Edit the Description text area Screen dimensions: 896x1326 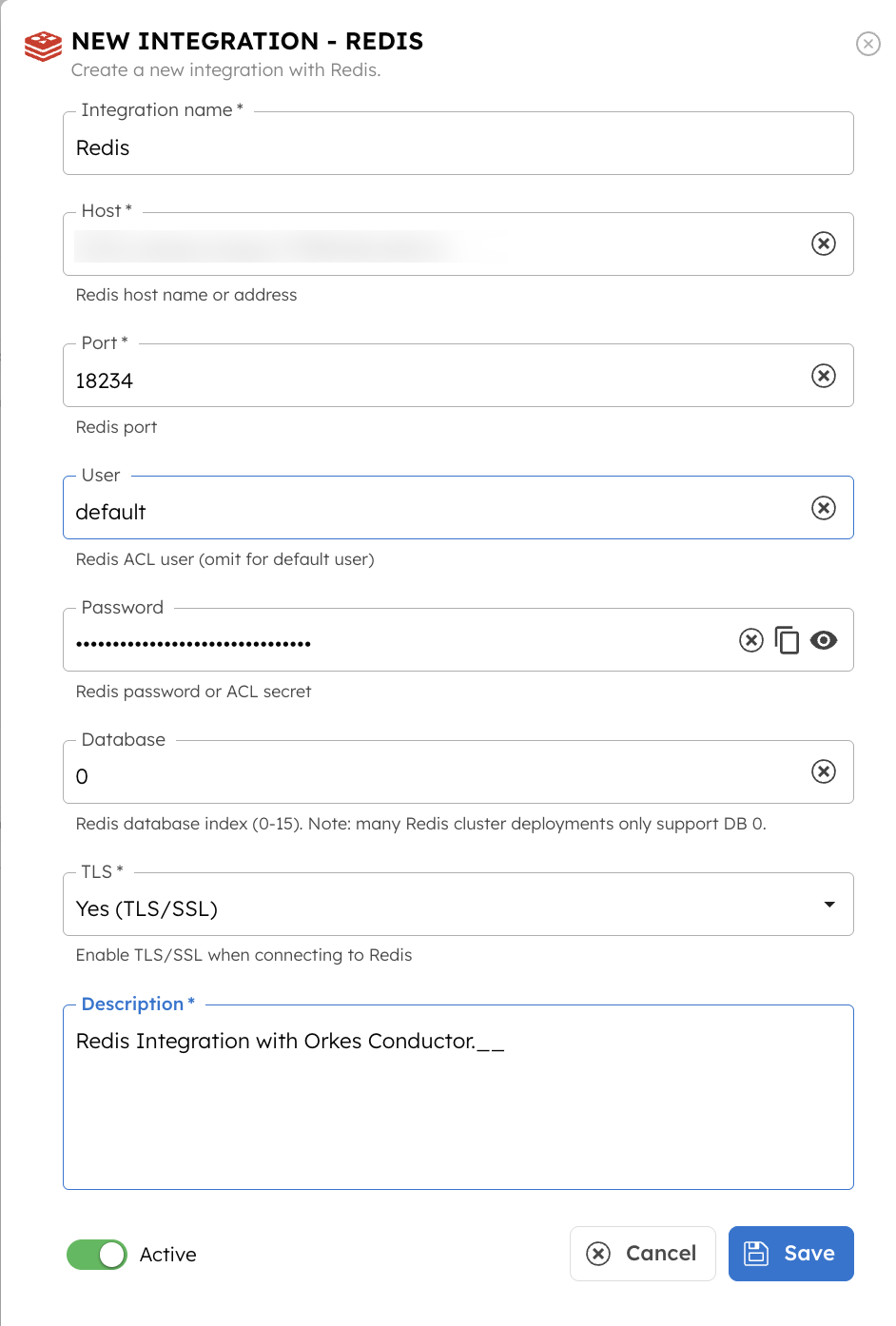coord(458,1098)
